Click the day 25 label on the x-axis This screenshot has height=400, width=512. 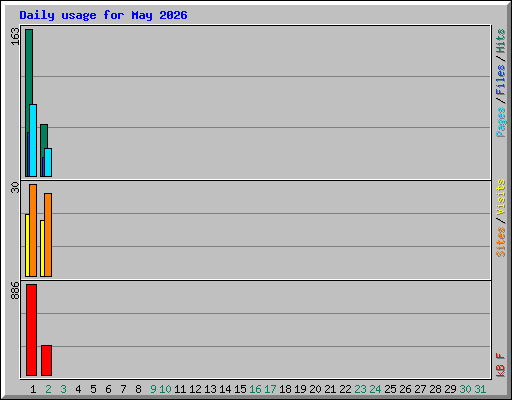pos(390,389)
